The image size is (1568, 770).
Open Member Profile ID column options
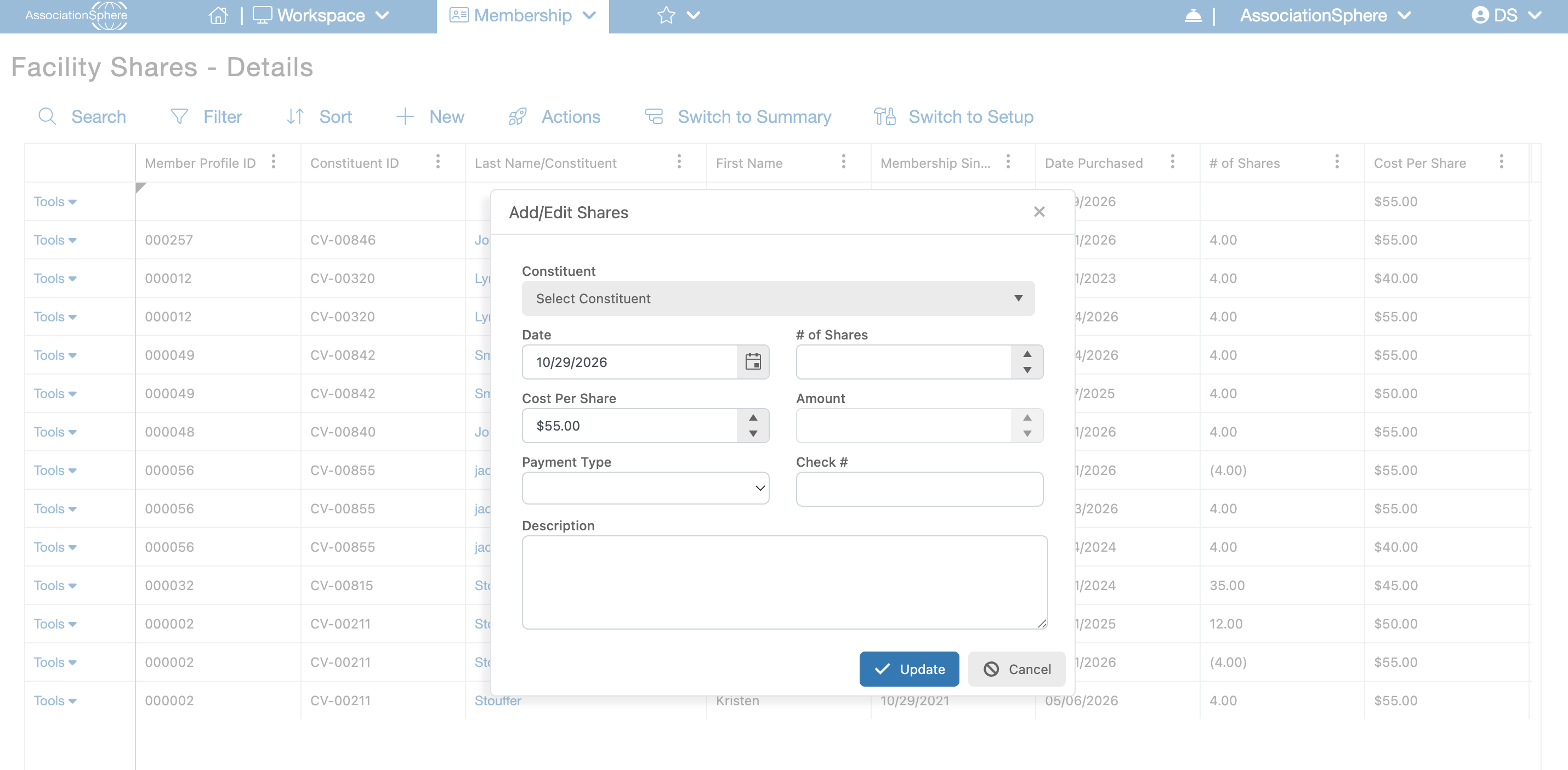click(274, 162)
